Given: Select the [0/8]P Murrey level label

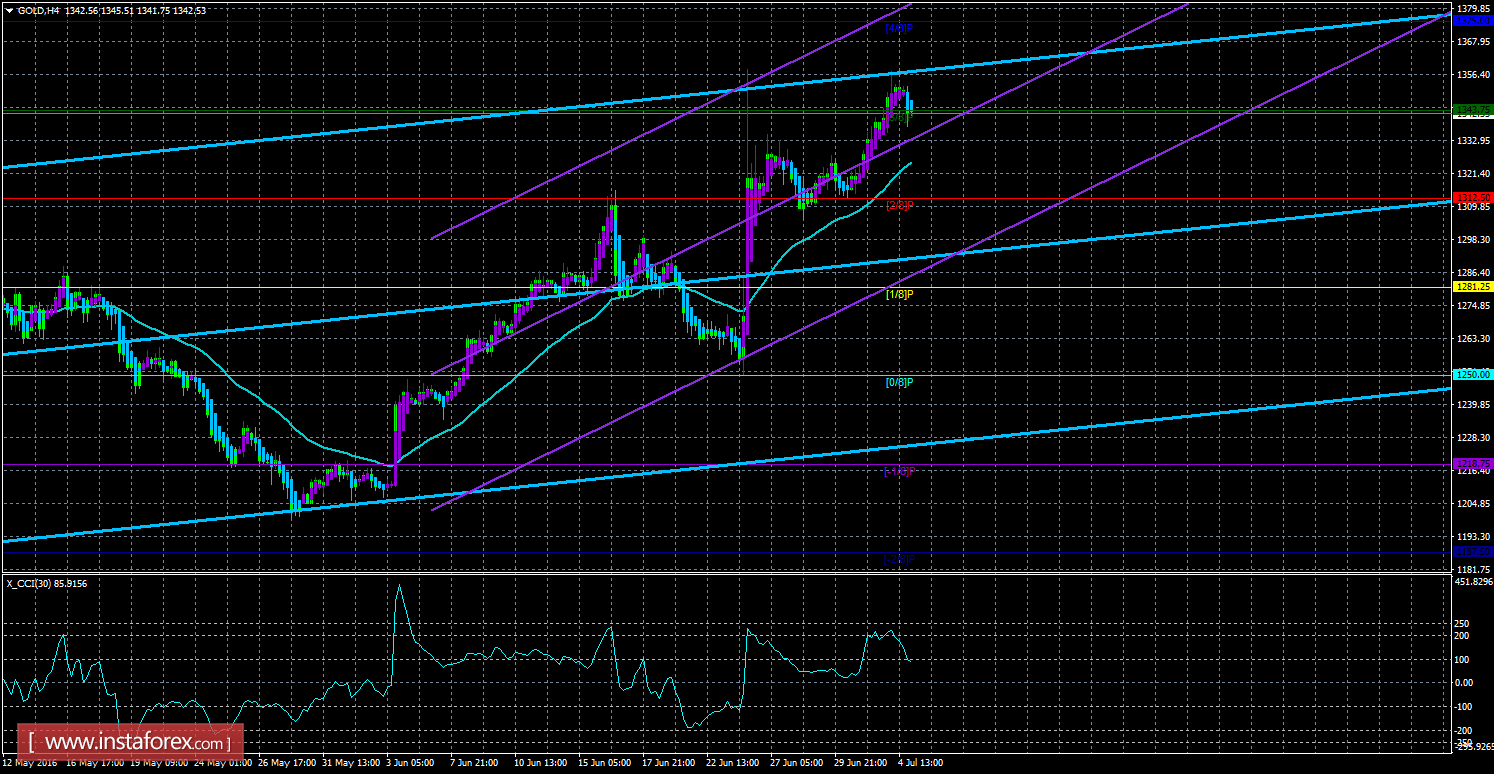Looking at the screenshot, I should point(900,382).
